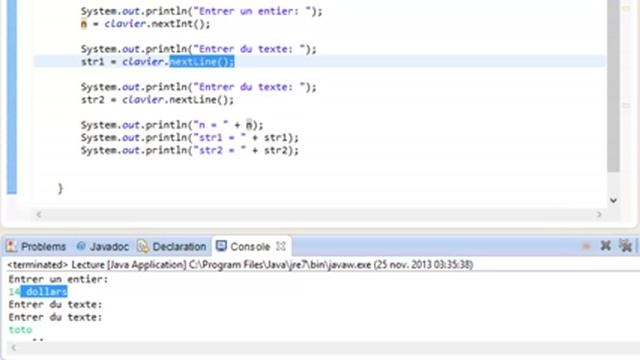Click the Problems tab icon
Screen dimensions: 640x360
click(x=11, y=246)
